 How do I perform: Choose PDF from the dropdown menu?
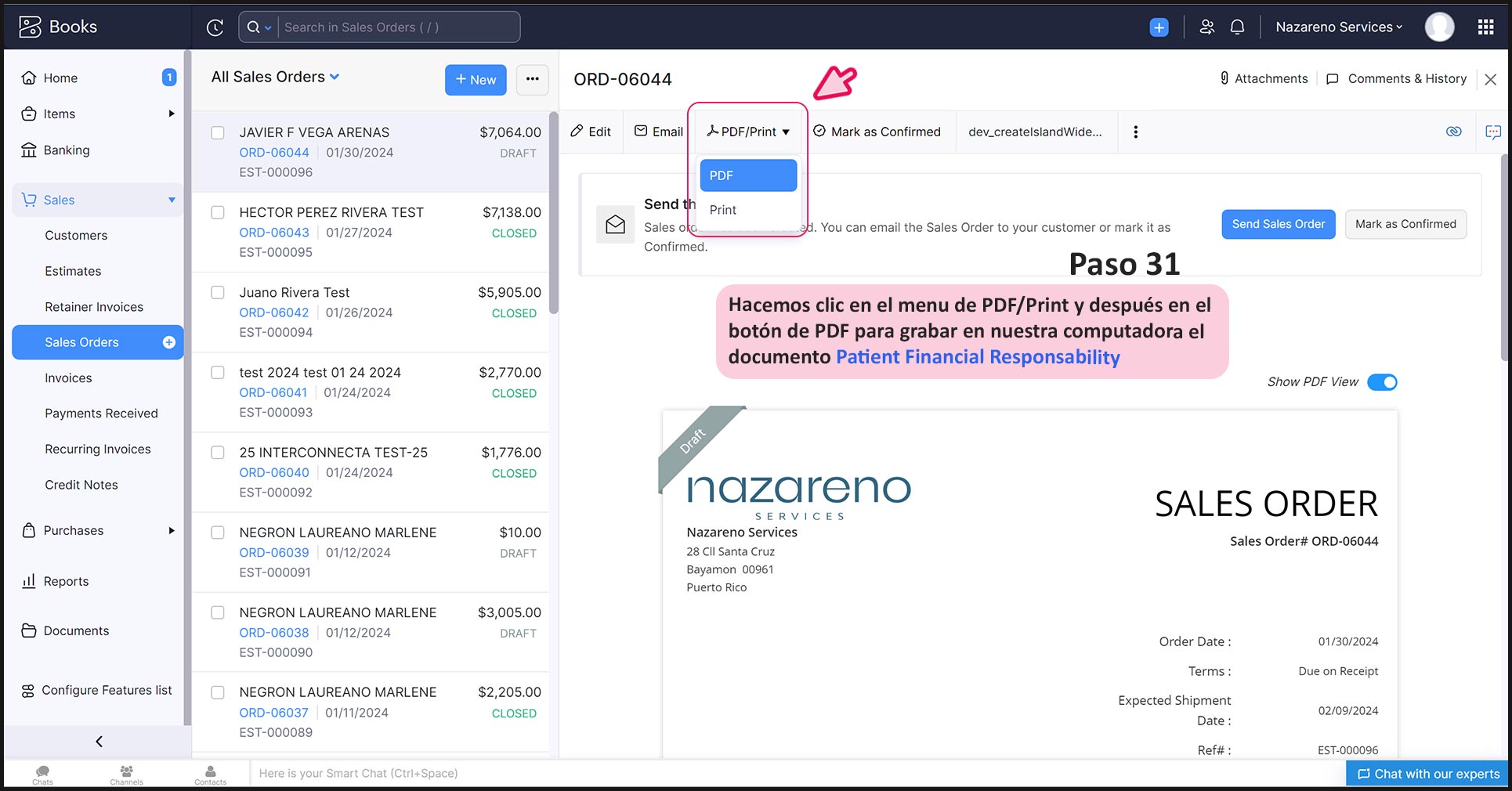pyautogui.click(x=747, y=175)
